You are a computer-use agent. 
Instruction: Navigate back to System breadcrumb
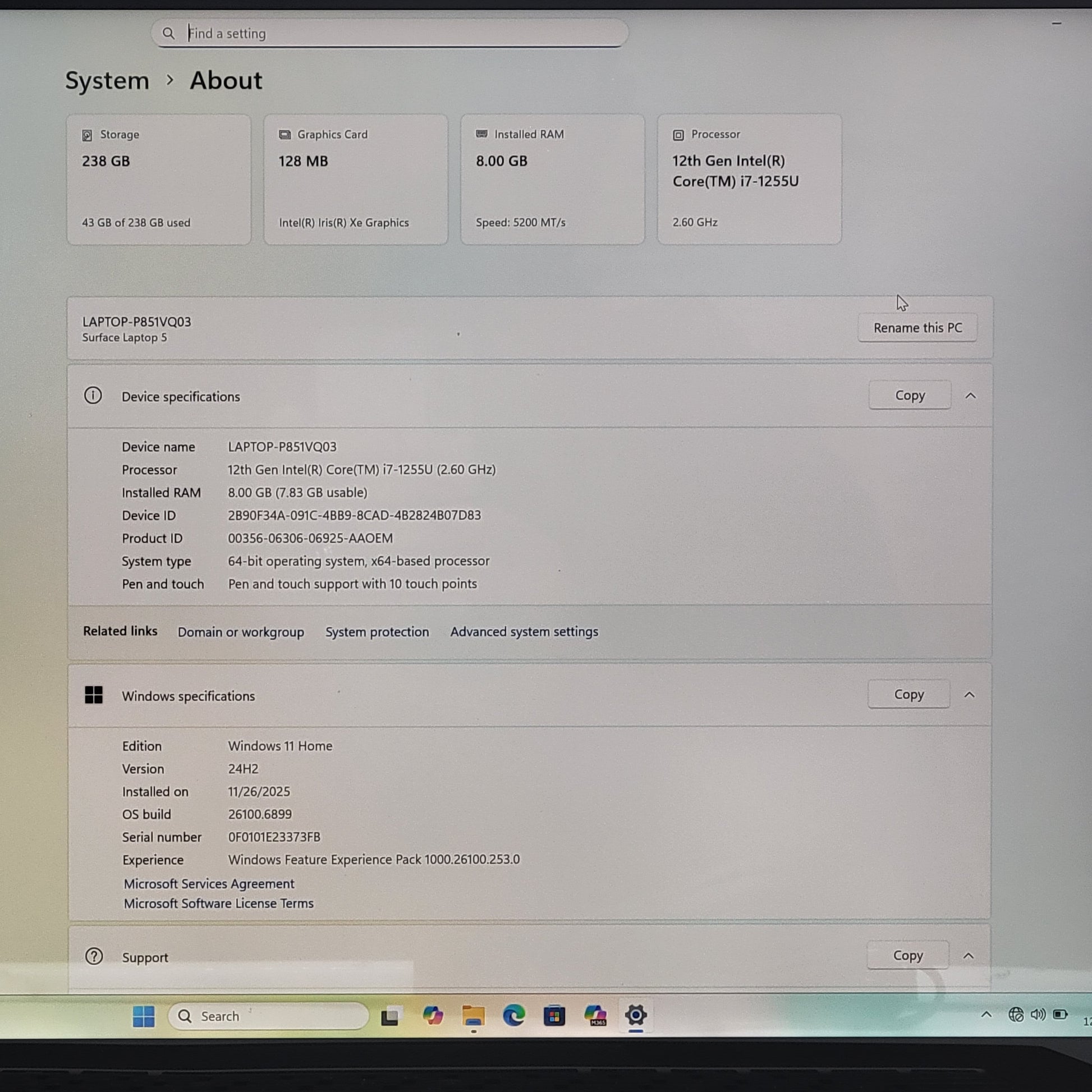tap(107, 80)
